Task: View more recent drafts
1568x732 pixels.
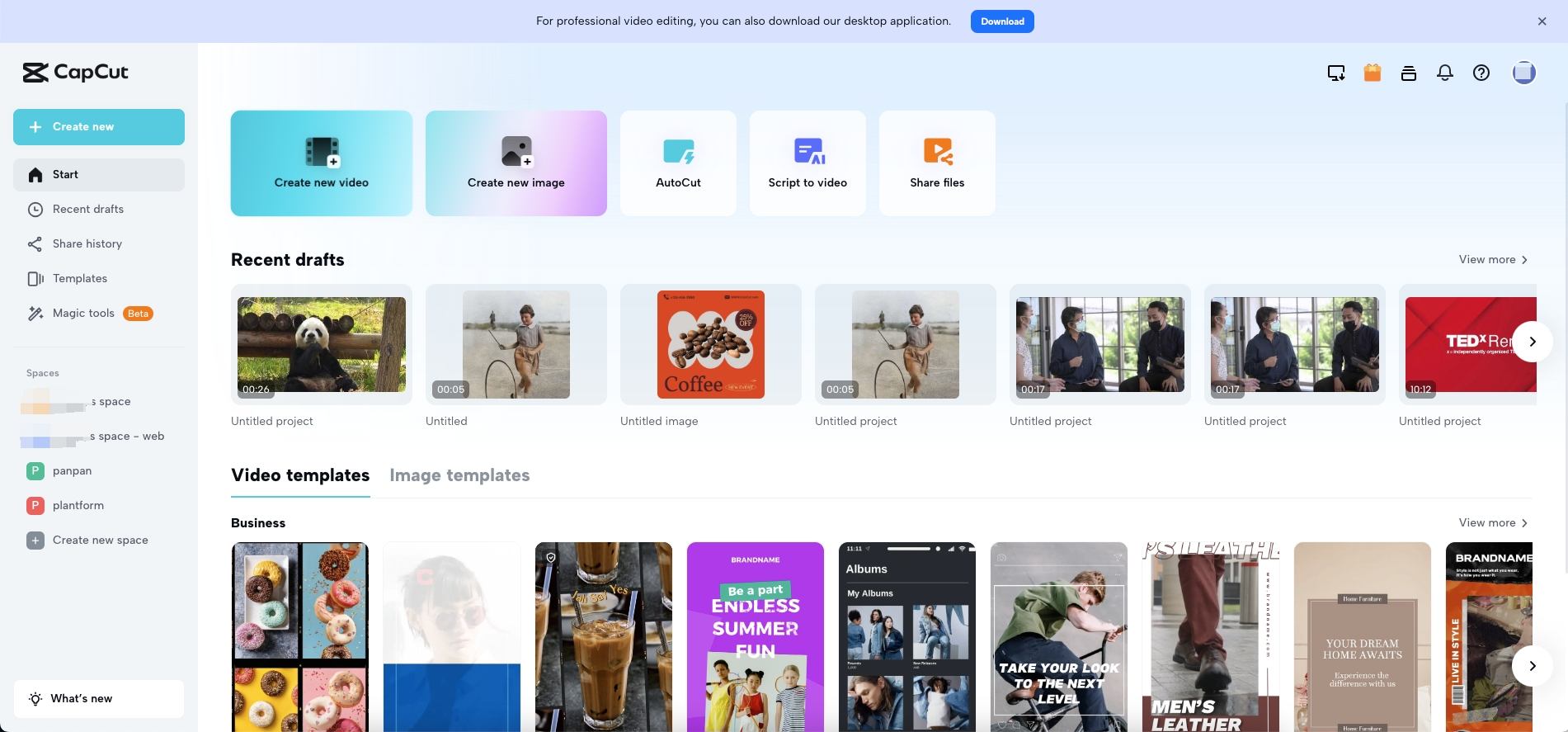Action: (x=1493, y=260)
